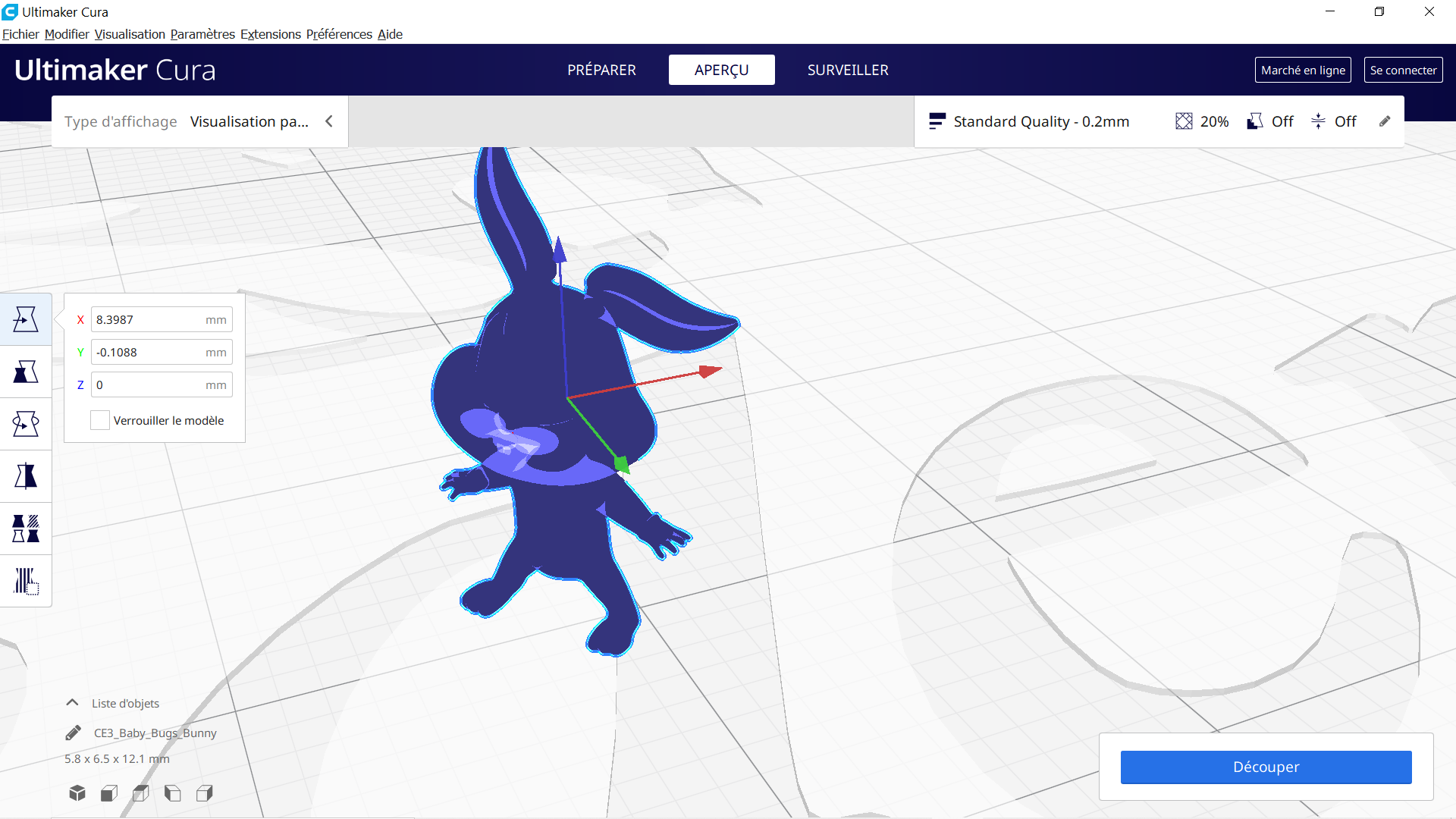Image resolution: width=1456 pixels, height=819 pixels.
Task: Select the Support Blocker tool
Action: point(26,581)
